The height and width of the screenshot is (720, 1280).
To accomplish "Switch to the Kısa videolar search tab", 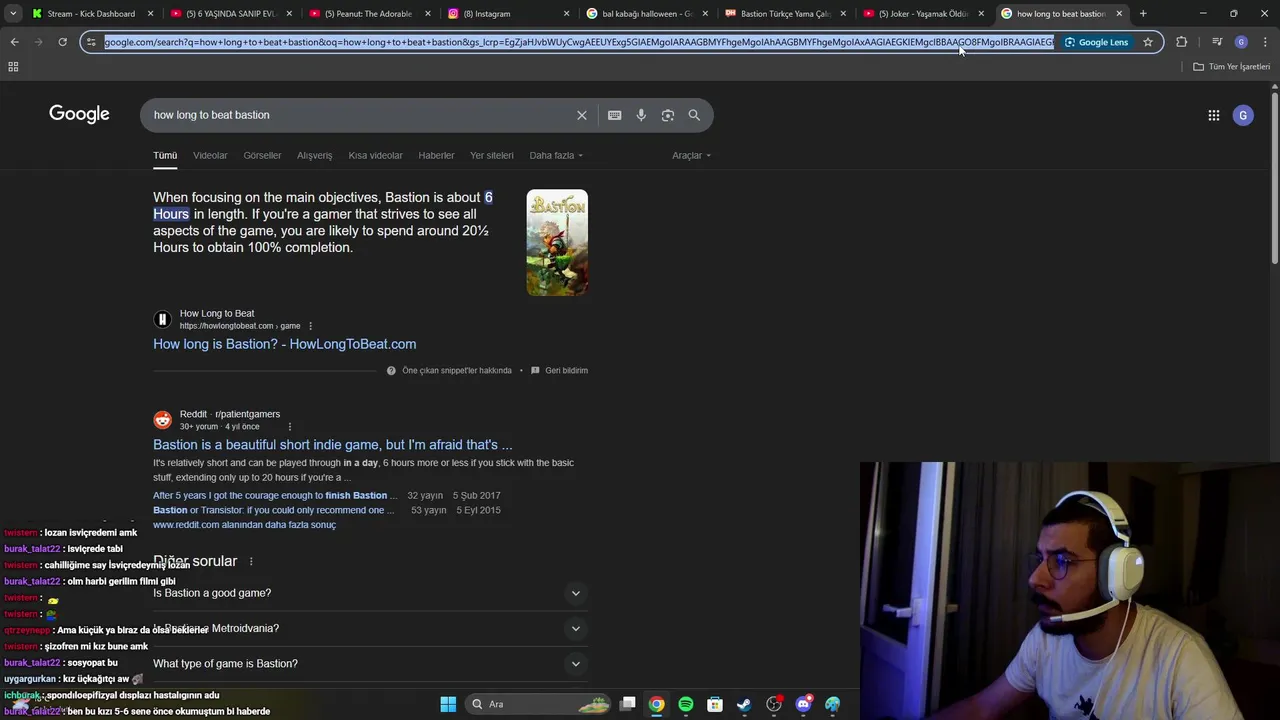I will point(375,155).
